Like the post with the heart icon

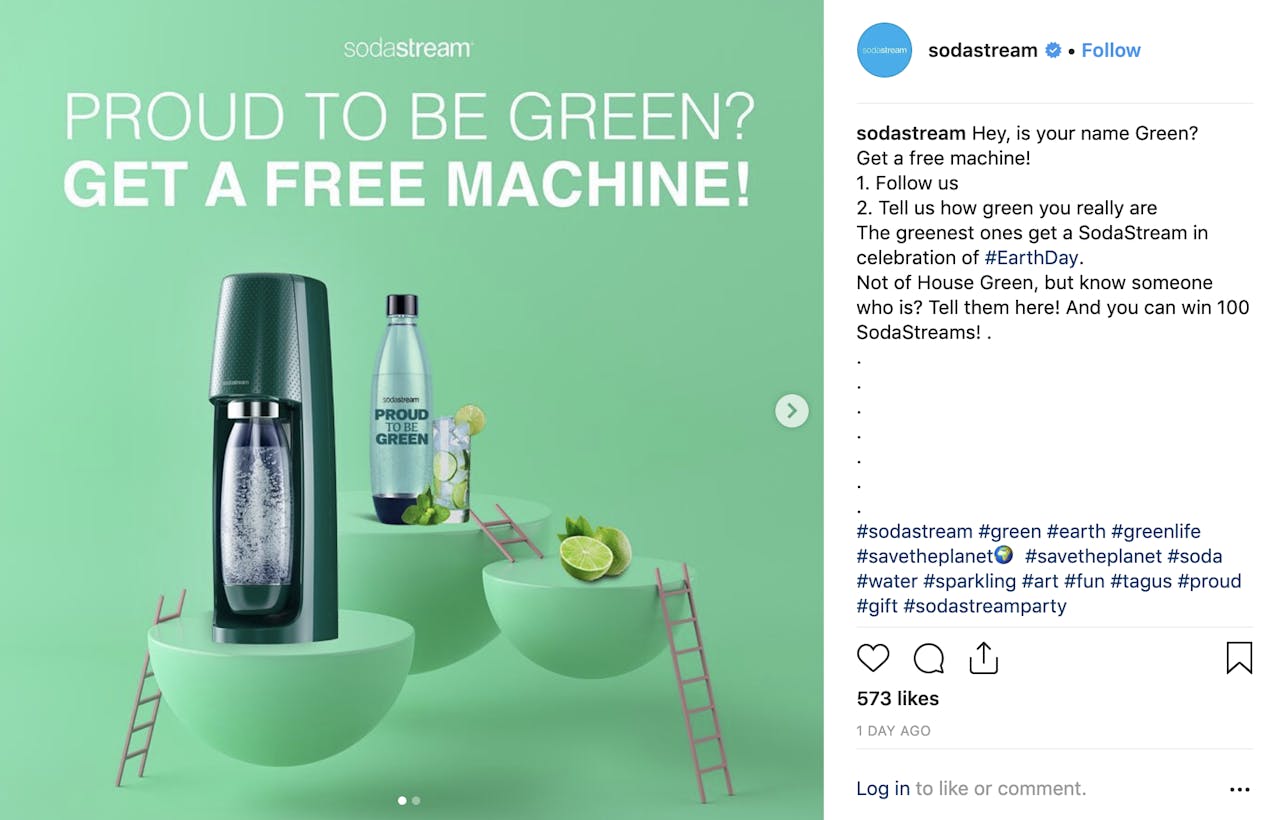[x=873, y=658]
